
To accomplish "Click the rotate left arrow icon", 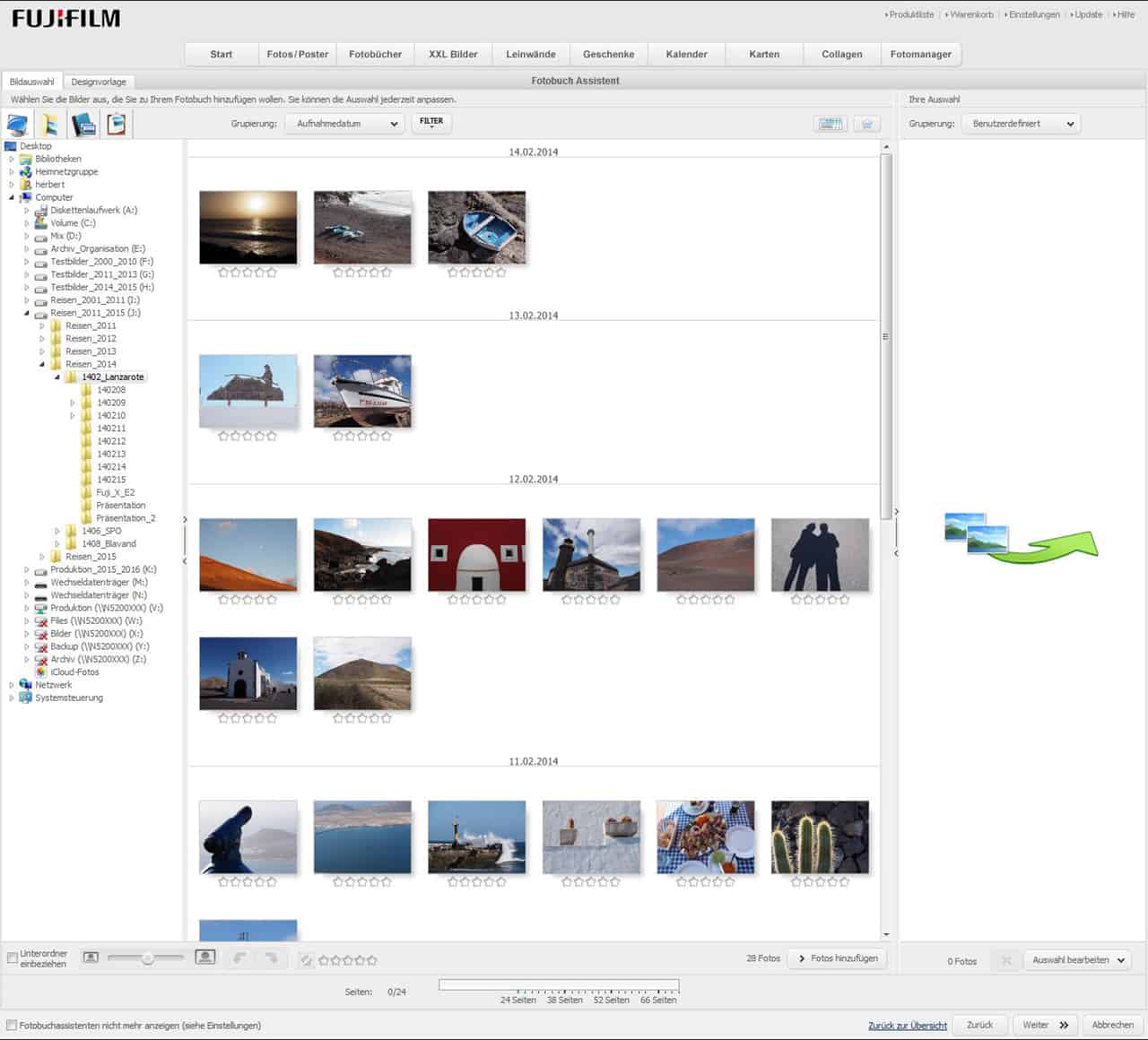I will pos(239,958).
